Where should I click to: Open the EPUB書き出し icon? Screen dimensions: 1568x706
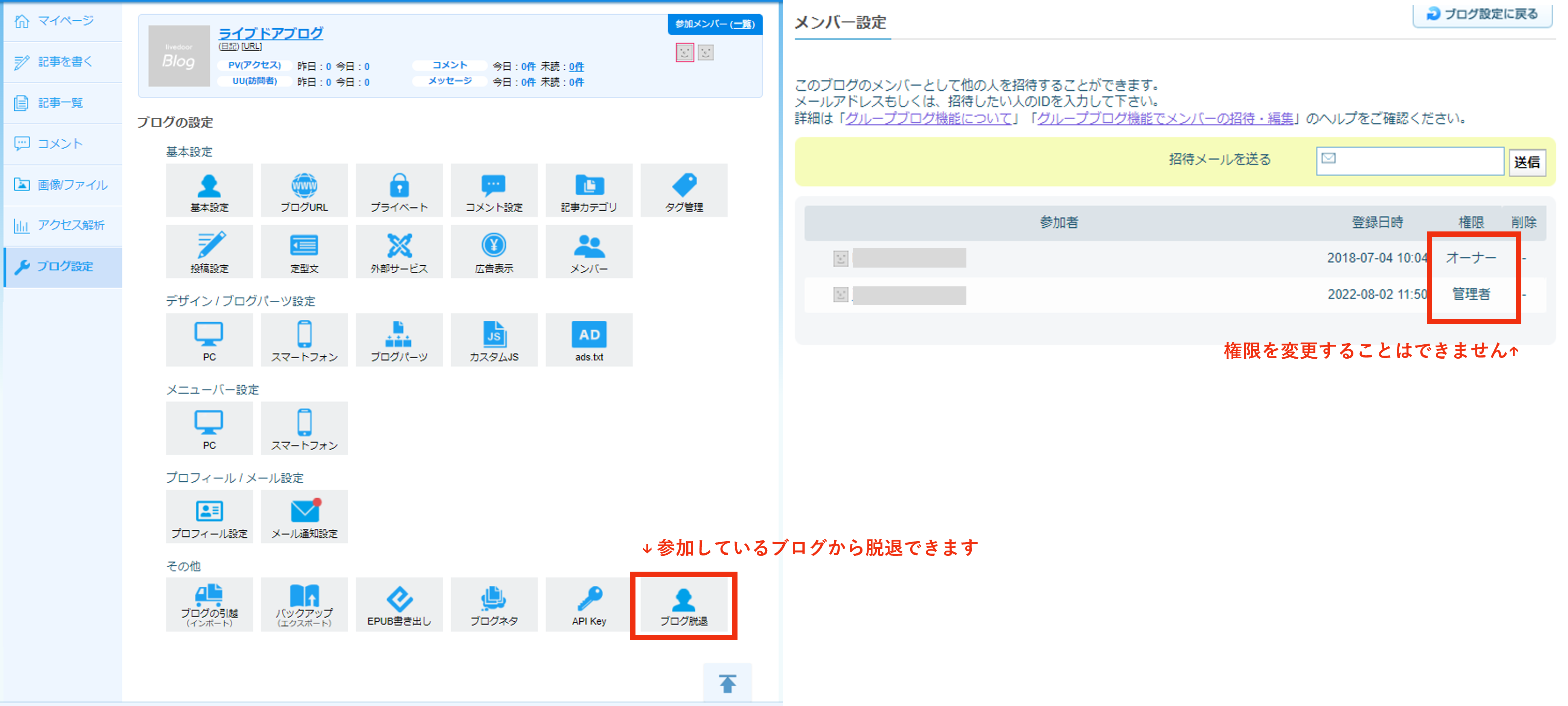[399, 604]
